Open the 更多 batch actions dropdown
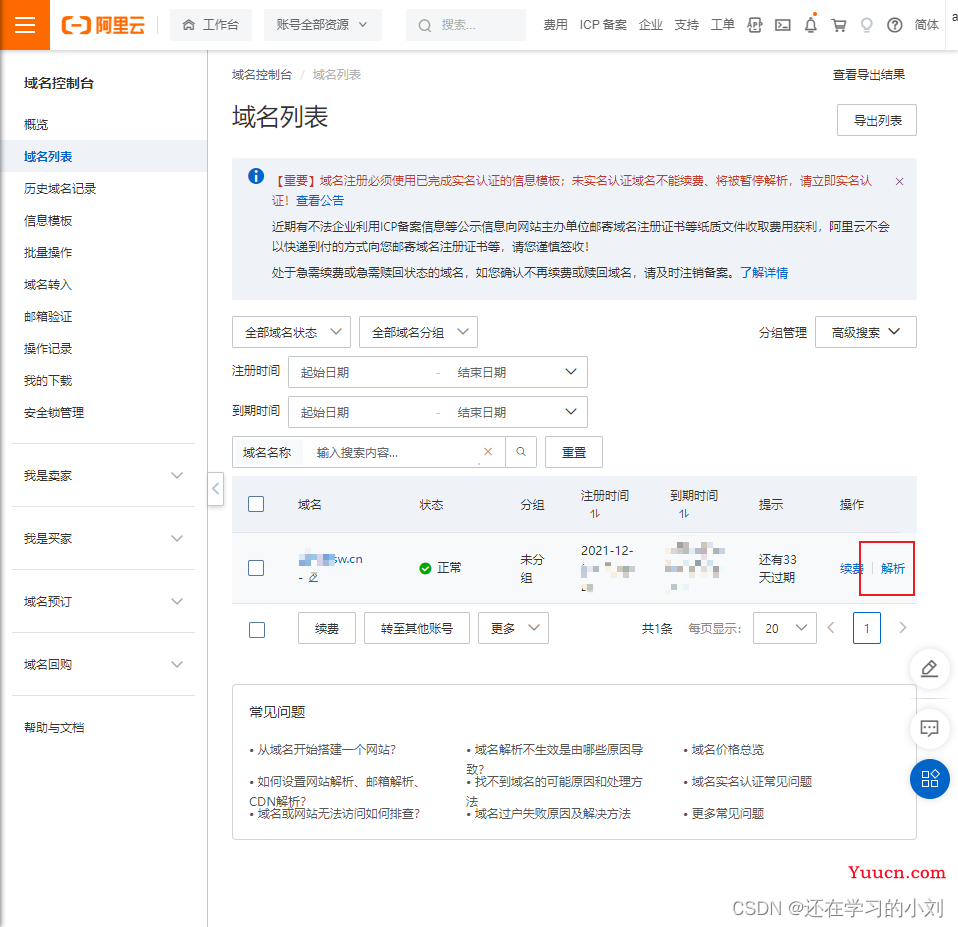Image resolution: width=958 pixels, height=927 pixels. tap(513, 628)
